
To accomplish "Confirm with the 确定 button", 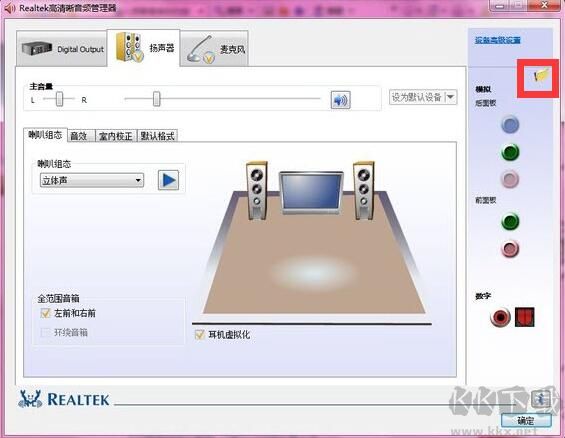I will point(526,420).
